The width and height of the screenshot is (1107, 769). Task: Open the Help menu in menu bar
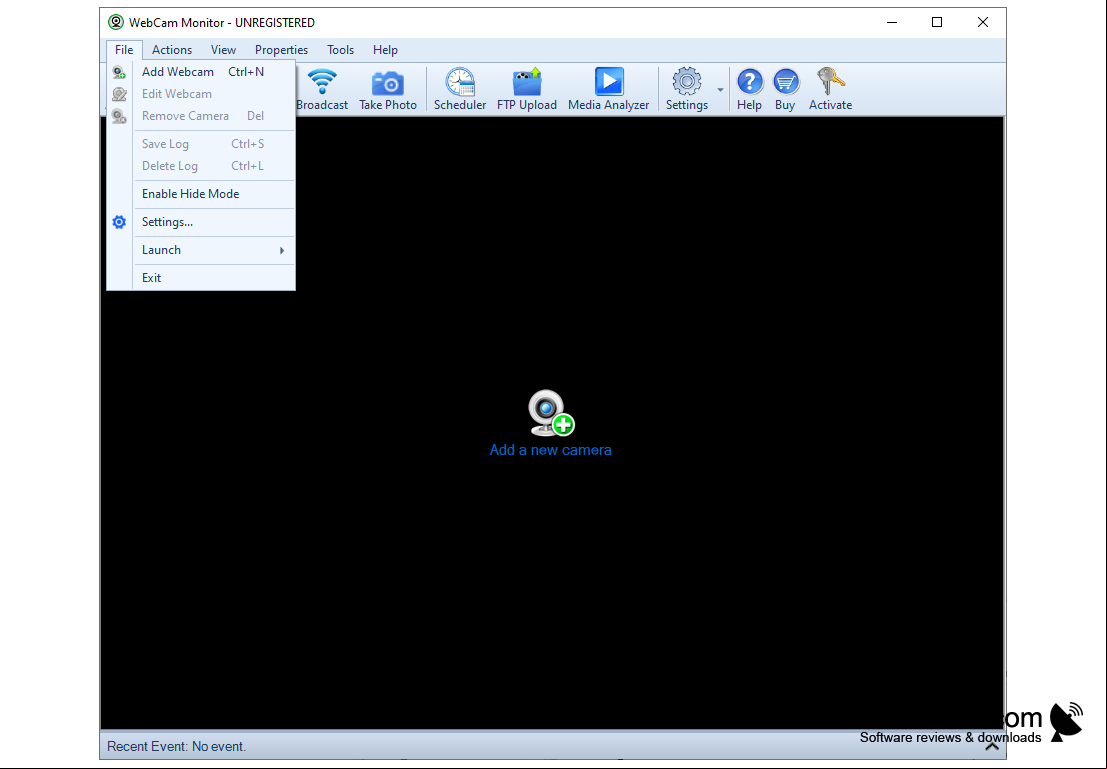pos(385,49)
